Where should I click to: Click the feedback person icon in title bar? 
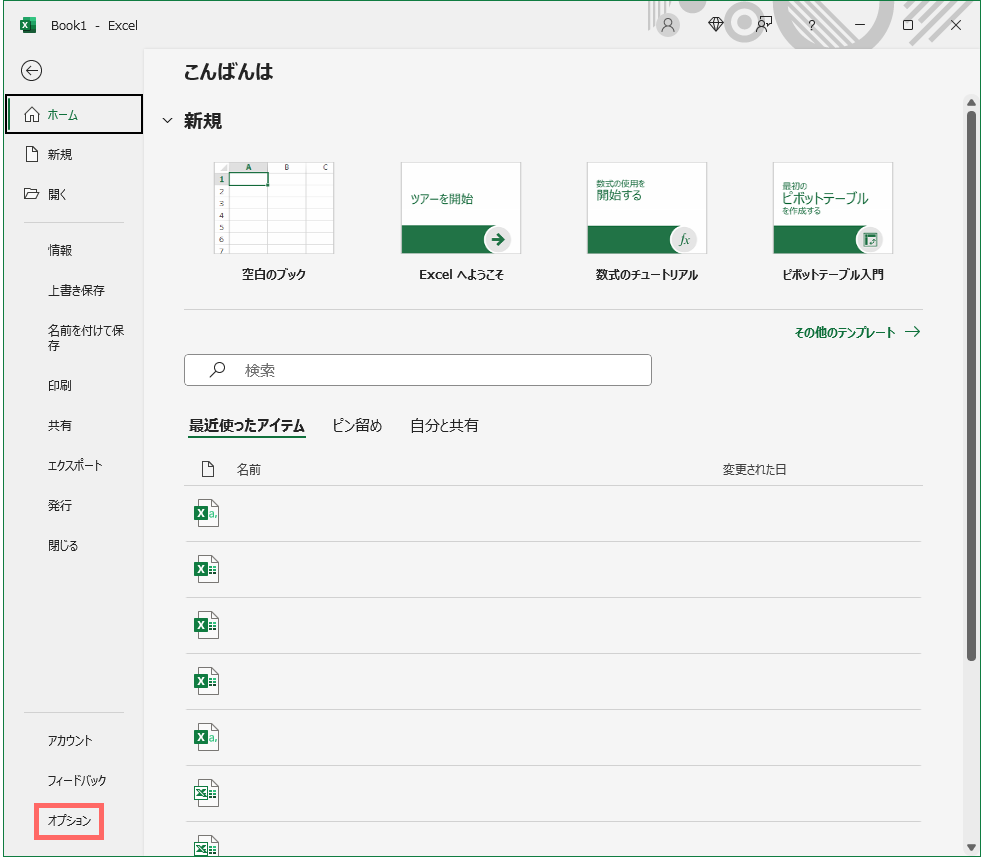(x=763, y=24)
